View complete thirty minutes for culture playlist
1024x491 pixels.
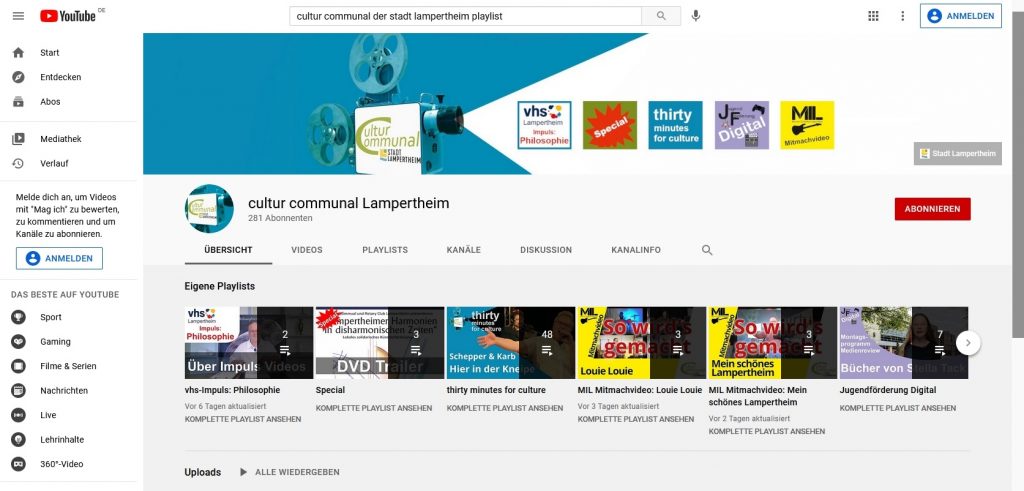tap(505, 408)
